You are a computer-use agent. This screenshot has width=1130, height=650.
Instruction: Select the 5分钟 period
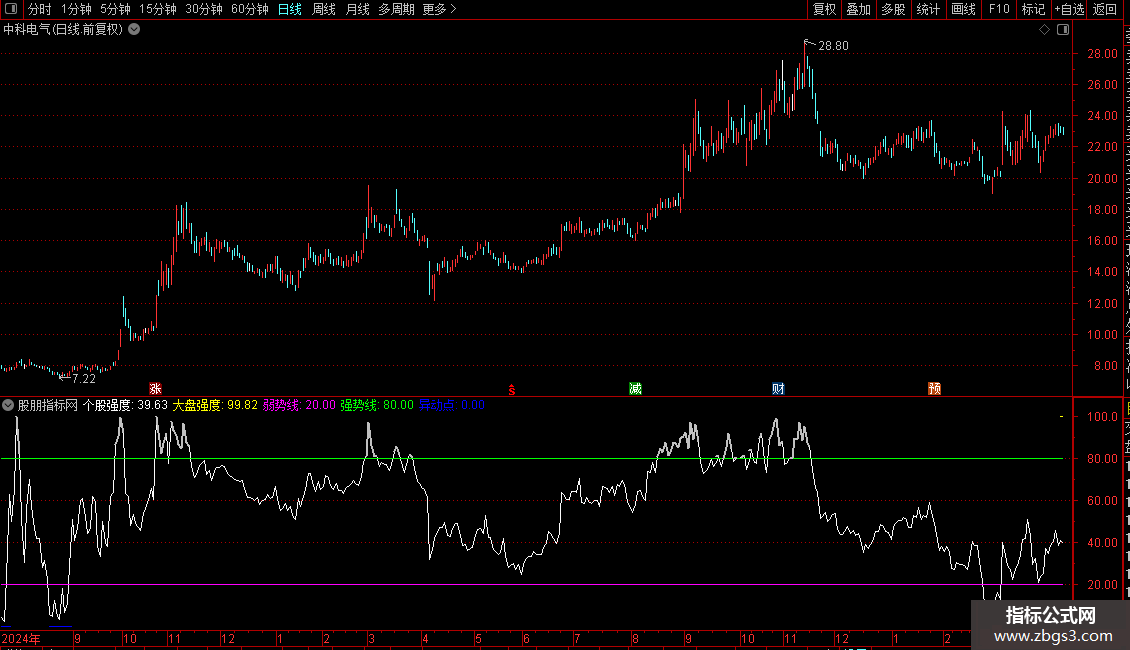[x=115, y=9]
